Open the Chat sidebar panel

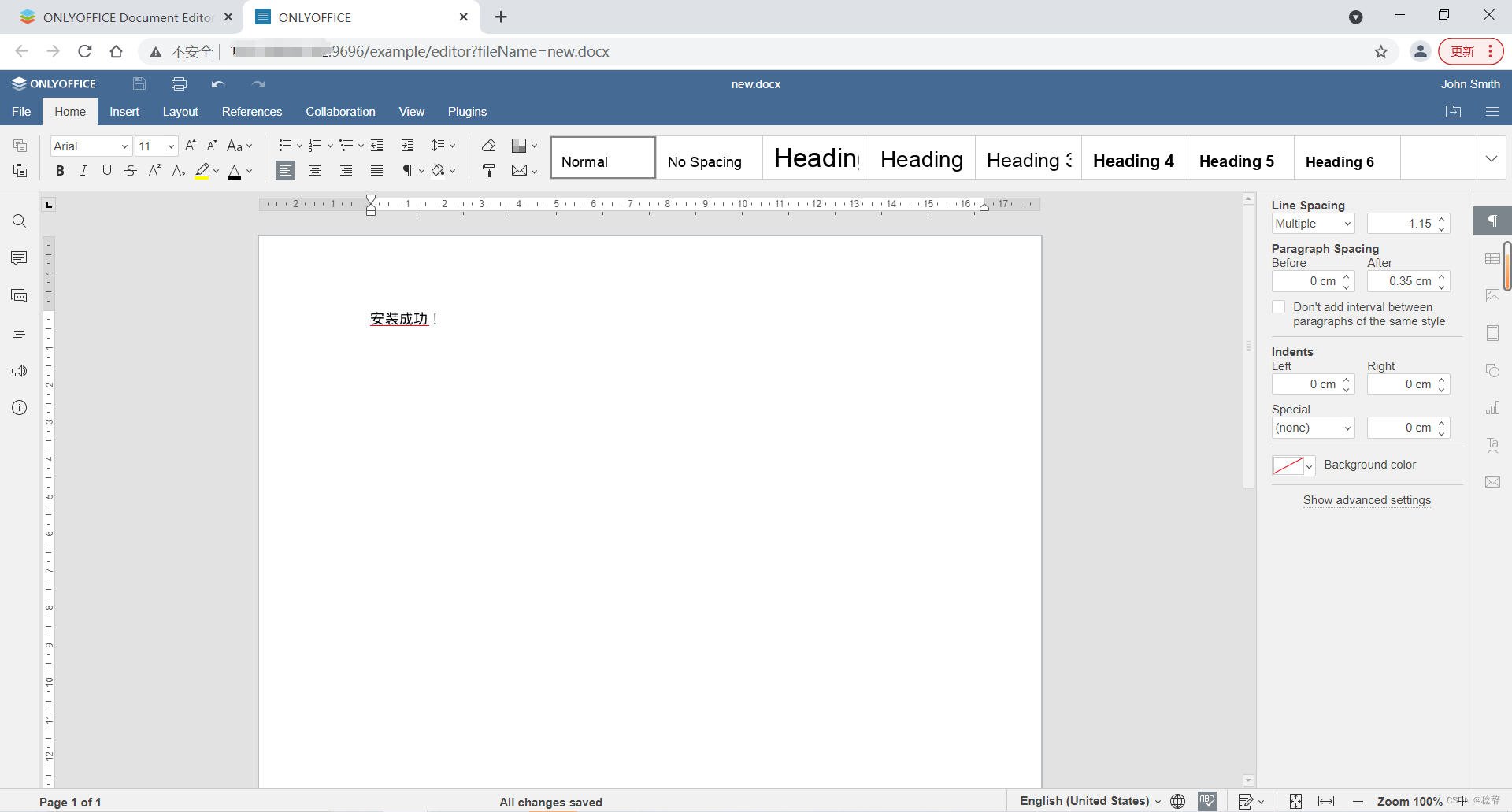pos(19,296)
